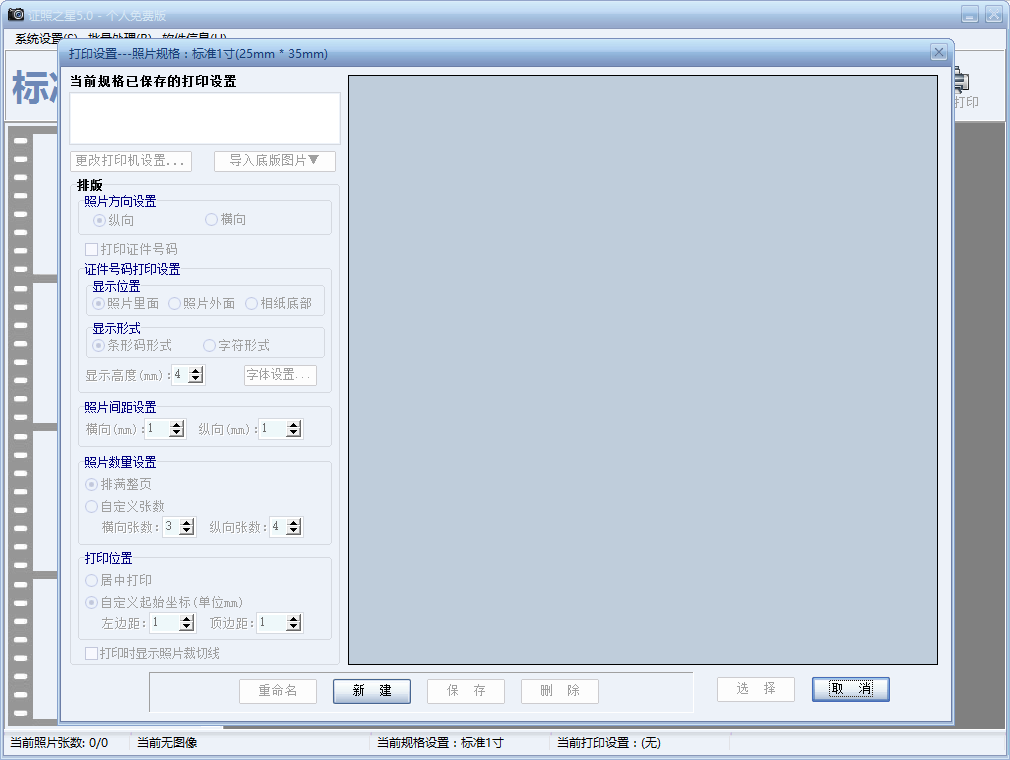Click the 更改打印机设置 button
The height and width of the screenshot is (760, 1010).
130,161
